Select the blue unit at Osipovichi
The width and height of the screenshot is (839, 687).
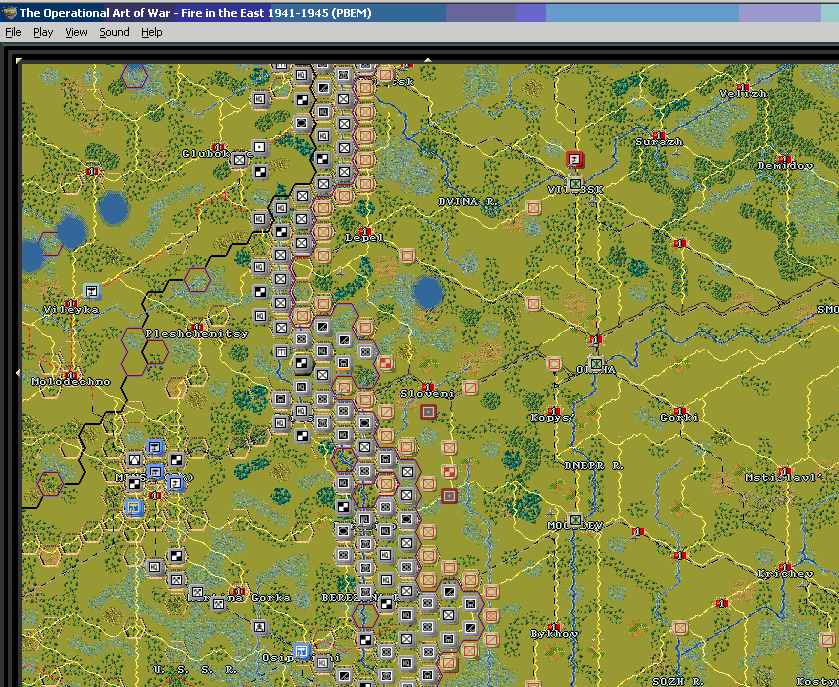click(302, 651)
